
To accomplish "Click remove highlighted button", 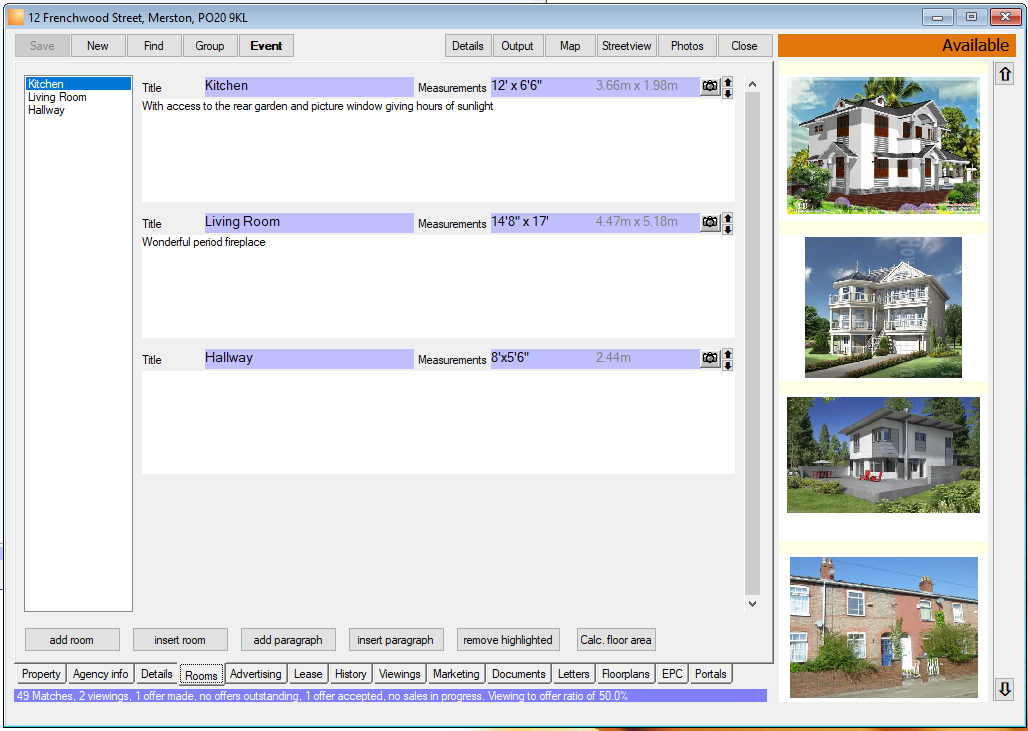I will point(508,640).
